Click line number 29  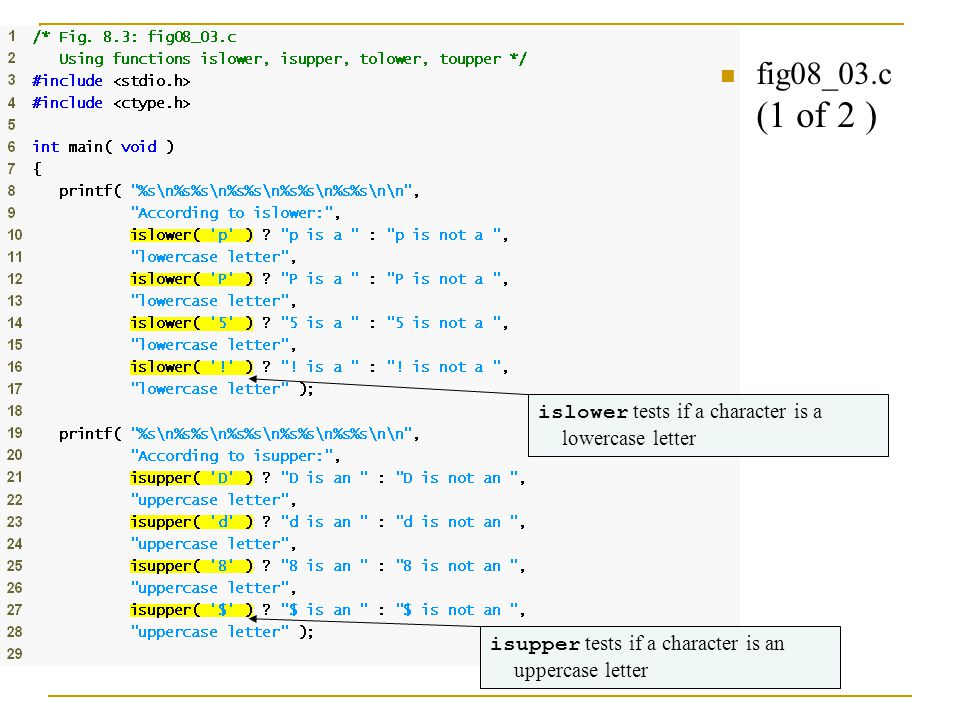[15, 654]
